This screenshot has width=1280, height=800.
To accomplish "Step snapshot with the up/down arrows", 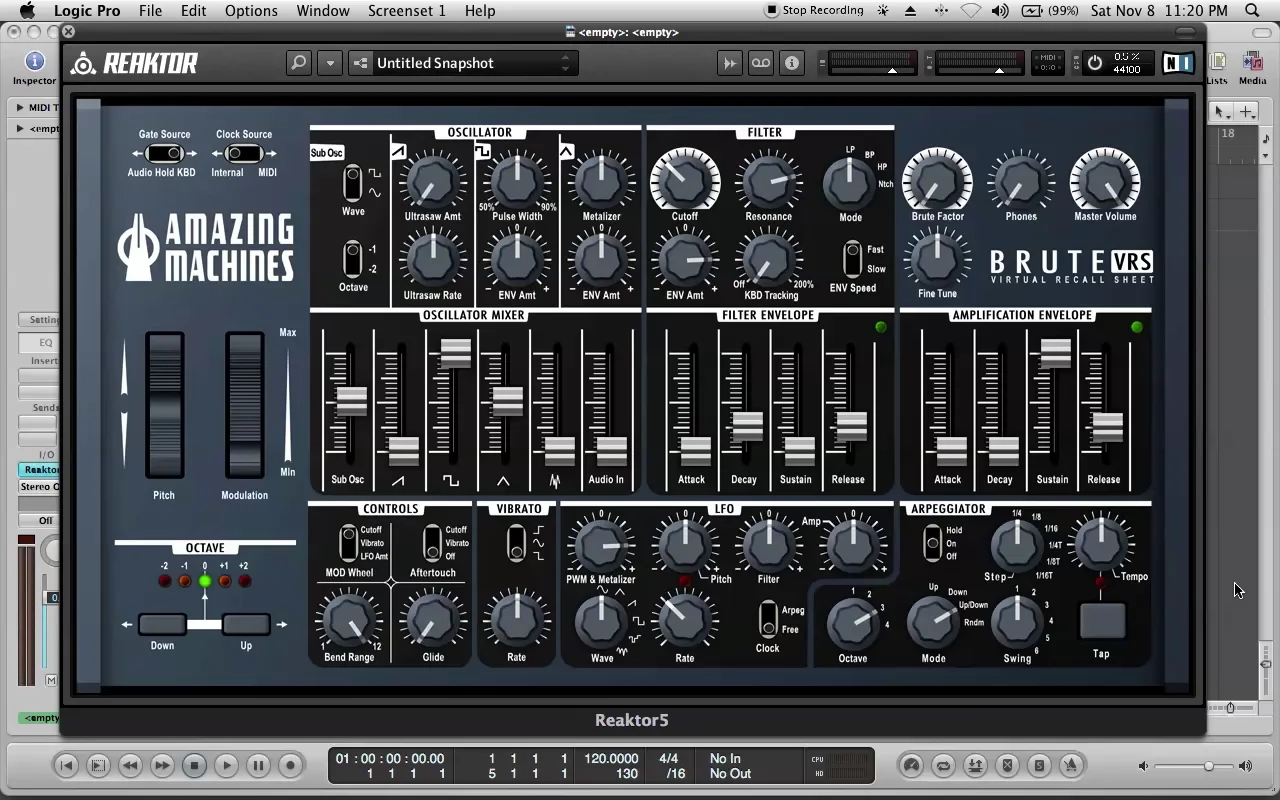I will pyautogui.click(x=565, y=63).
